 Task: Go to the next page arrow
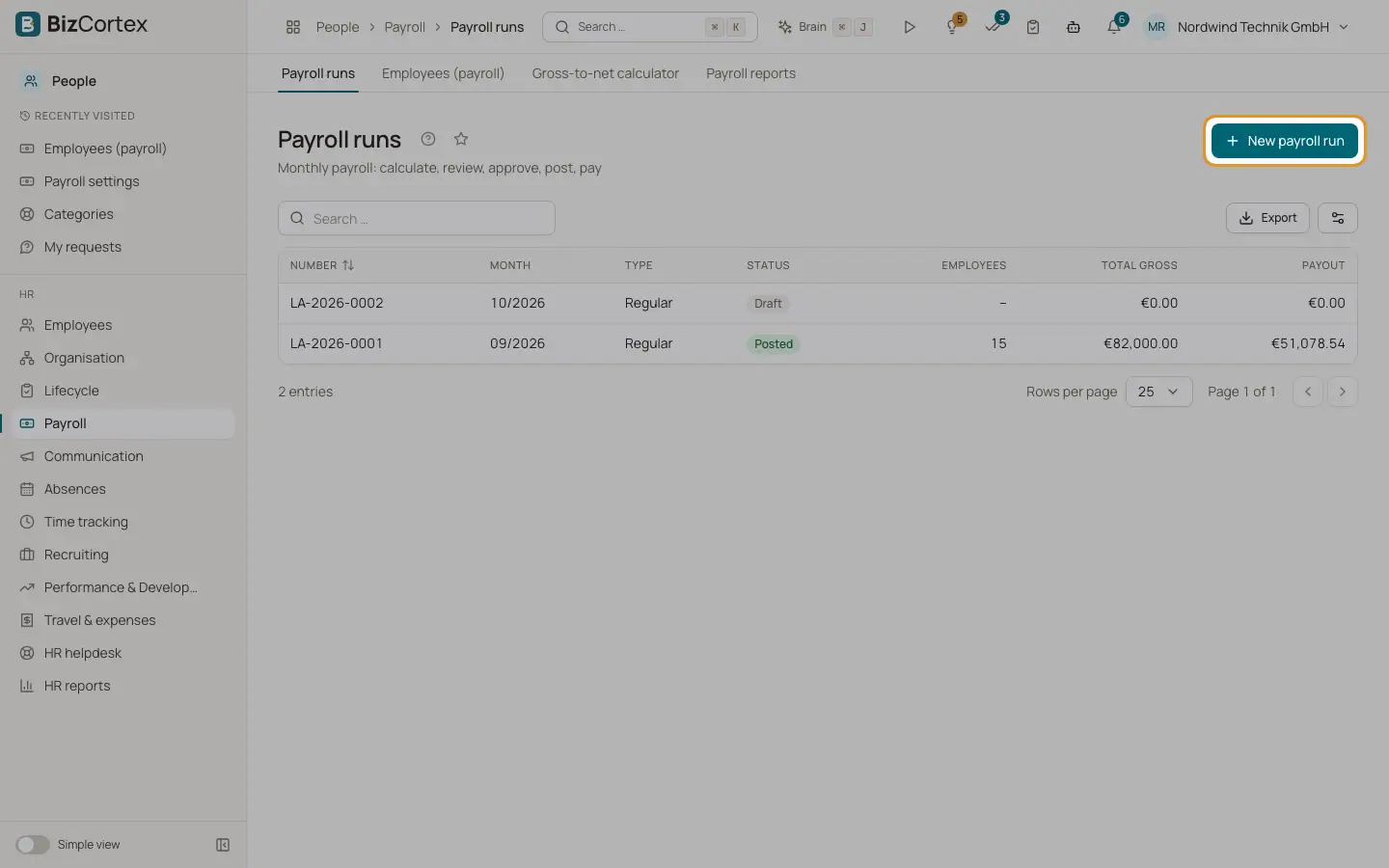pos(1343,392)
